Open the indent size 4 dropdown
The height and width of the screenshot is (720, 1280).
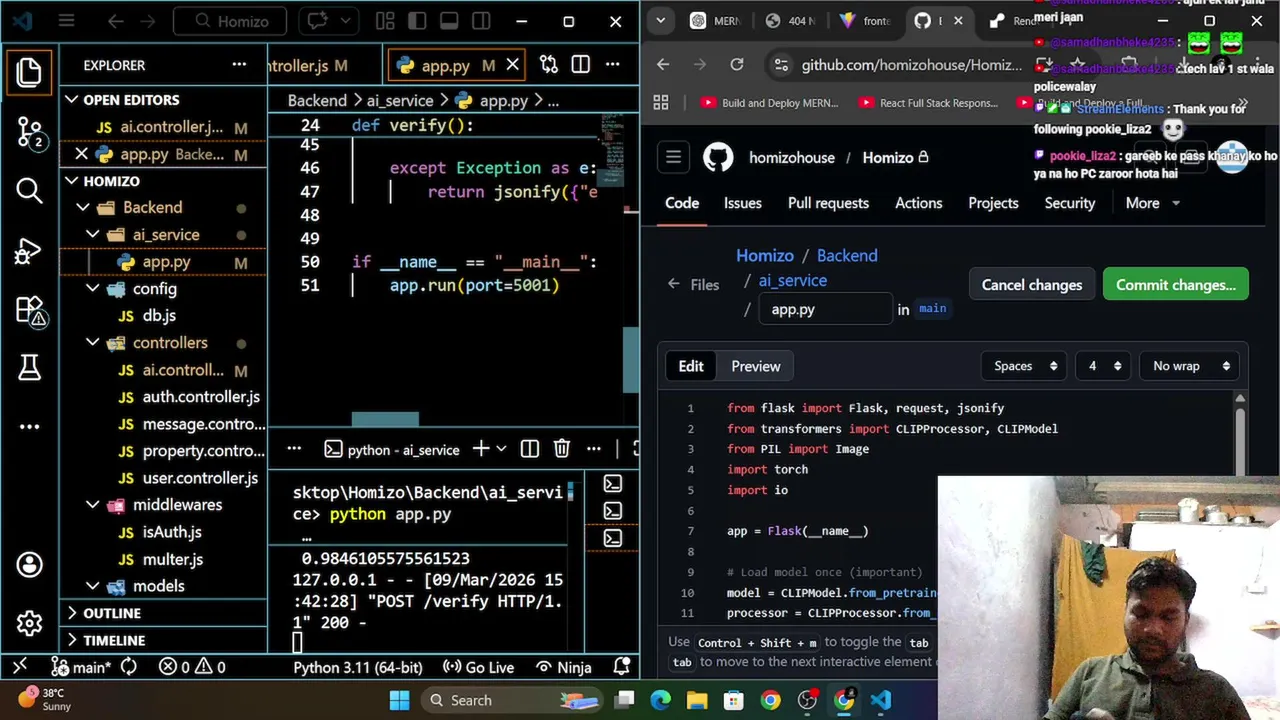[1104, 366]
